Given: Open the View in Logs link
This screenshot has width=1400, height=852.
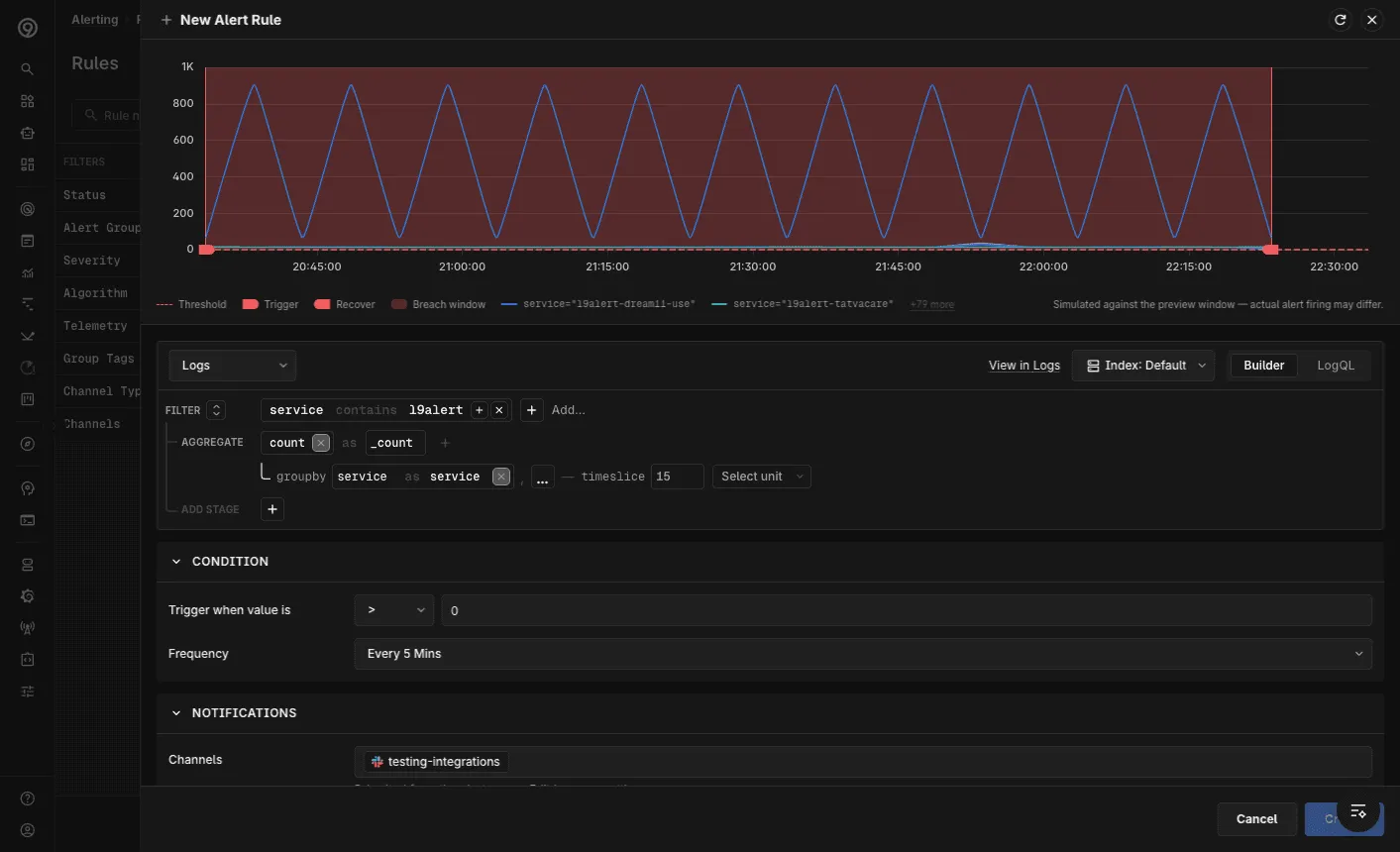Looking at the screenshot, I should click(x=1024, y=366).
